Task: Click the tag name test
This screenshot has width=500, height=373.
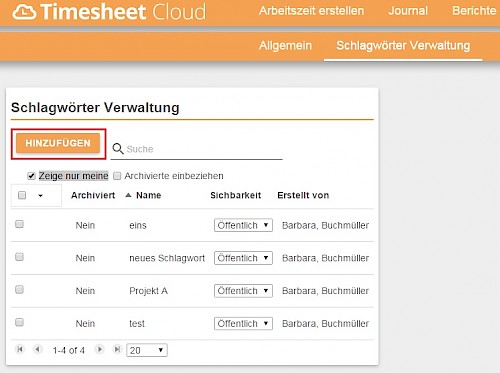Action: (x=137, y=323)
